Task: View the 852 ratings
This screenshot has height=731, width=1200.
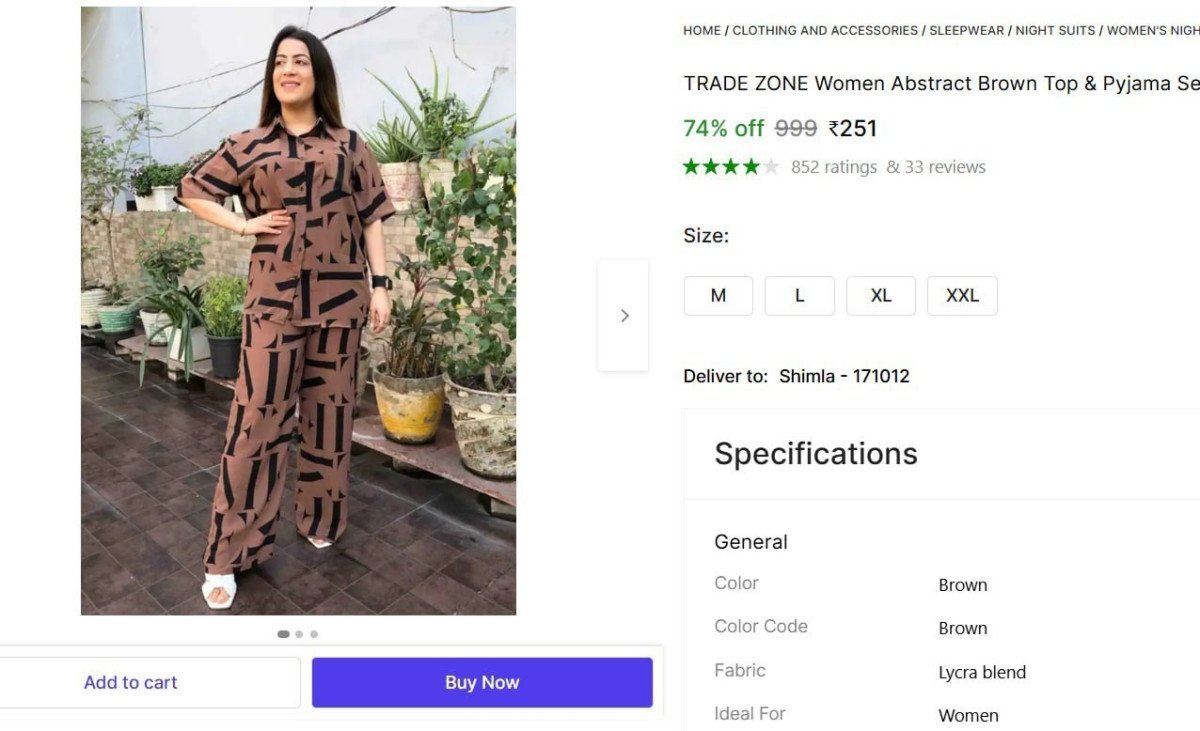Action: click(836, 166)
